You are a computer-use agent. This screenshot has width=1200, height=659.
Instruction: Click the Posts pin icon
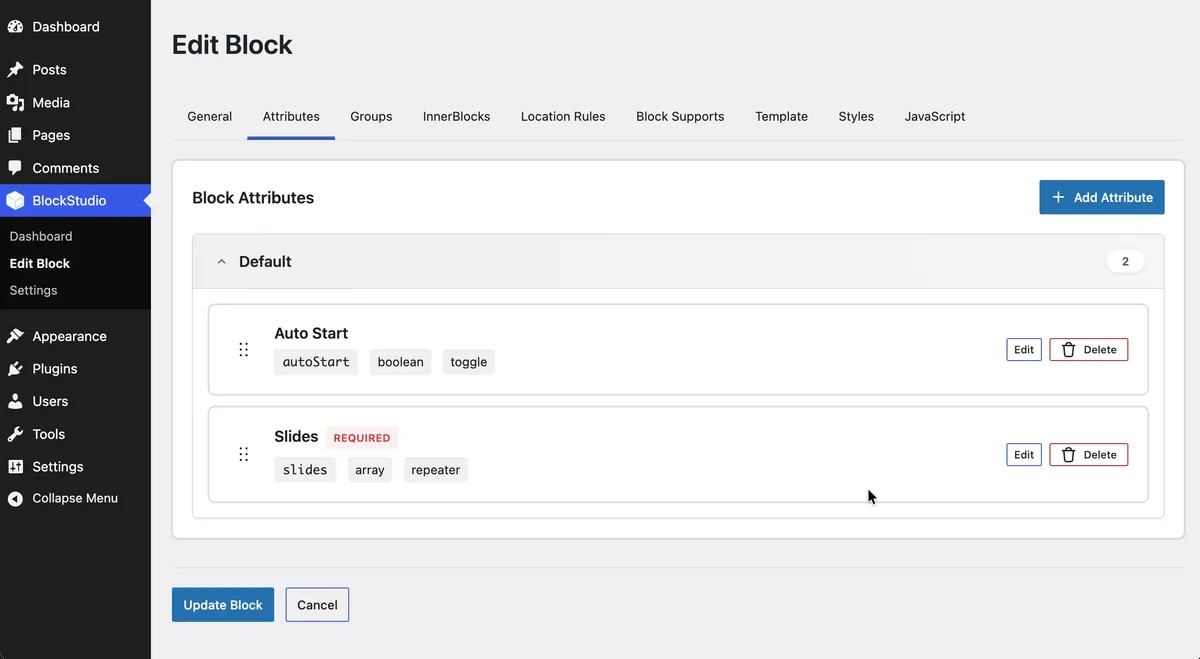coord(15,70)
